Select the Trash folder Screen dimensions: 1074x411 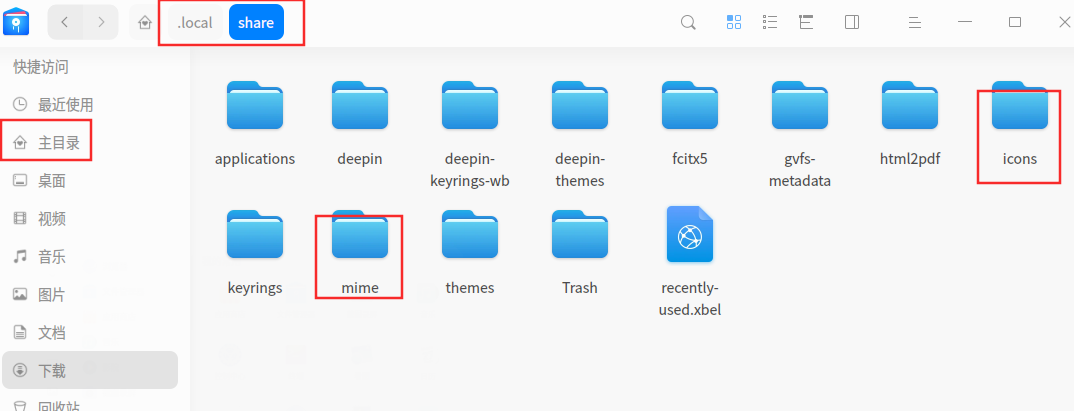579,252
